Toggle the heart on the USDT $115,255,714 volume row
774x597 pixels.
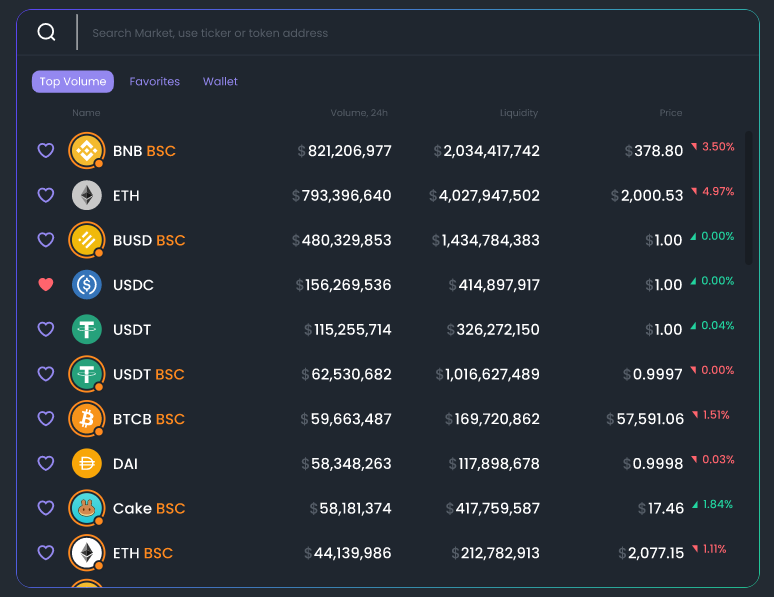46,329
